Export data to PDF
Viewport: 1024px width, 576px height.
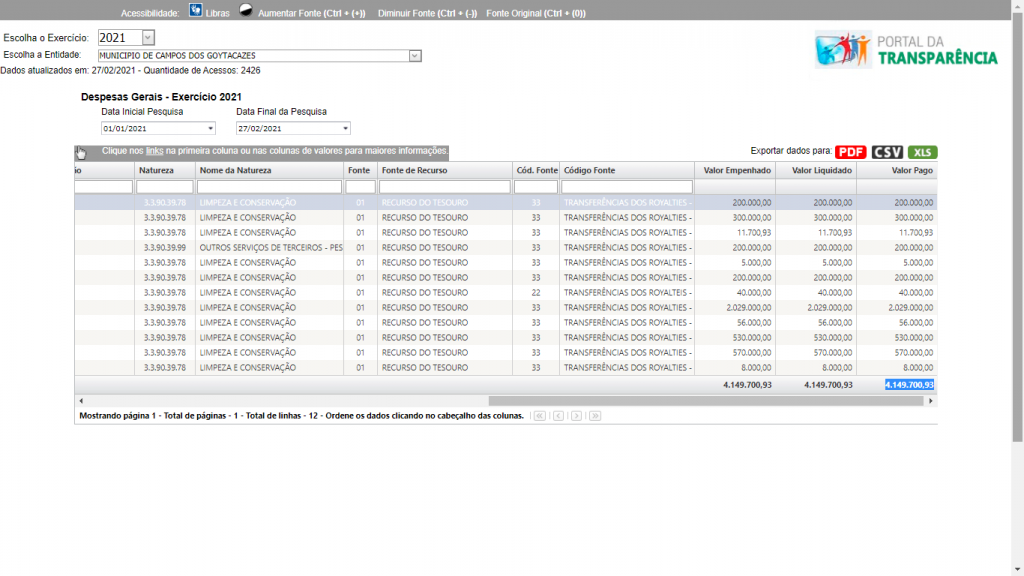850,152
